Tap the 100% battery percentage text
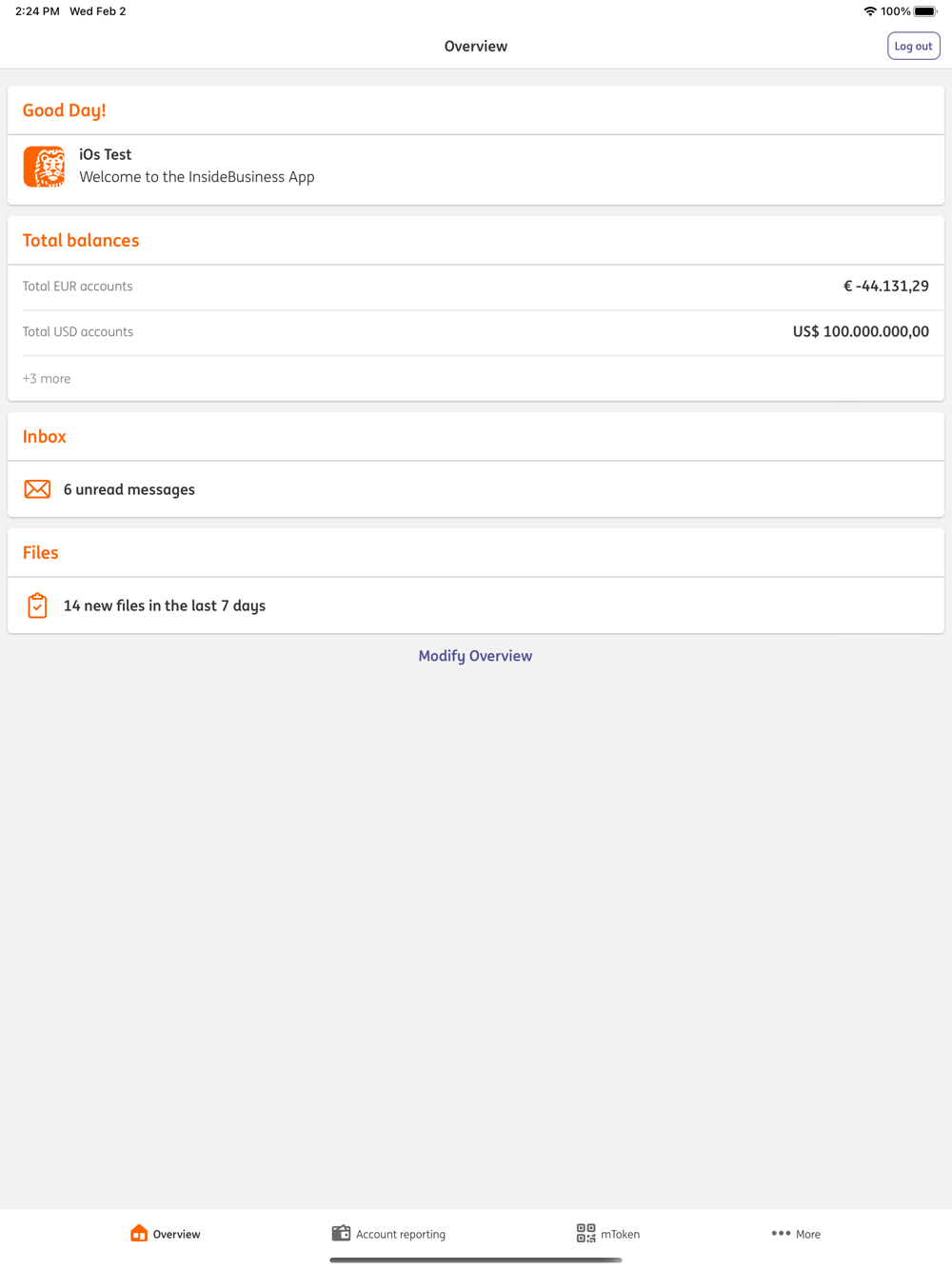 [896, 11]
